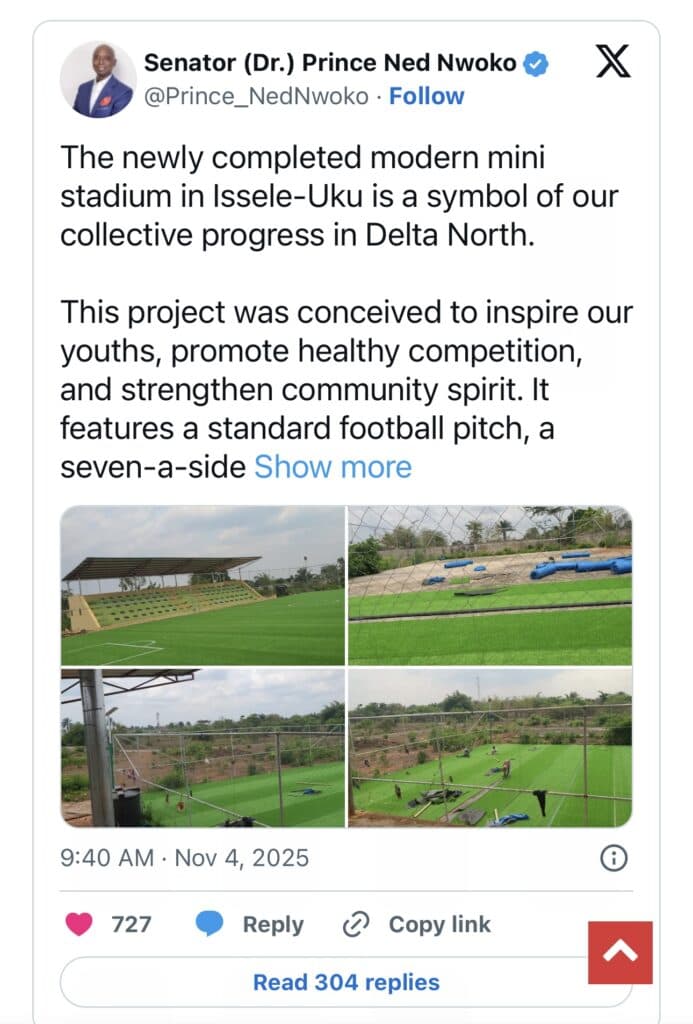This screenshot has height=1024, width=693.
Task: Open the stadium grandstand photo
Action: click(x=203, y=585)
